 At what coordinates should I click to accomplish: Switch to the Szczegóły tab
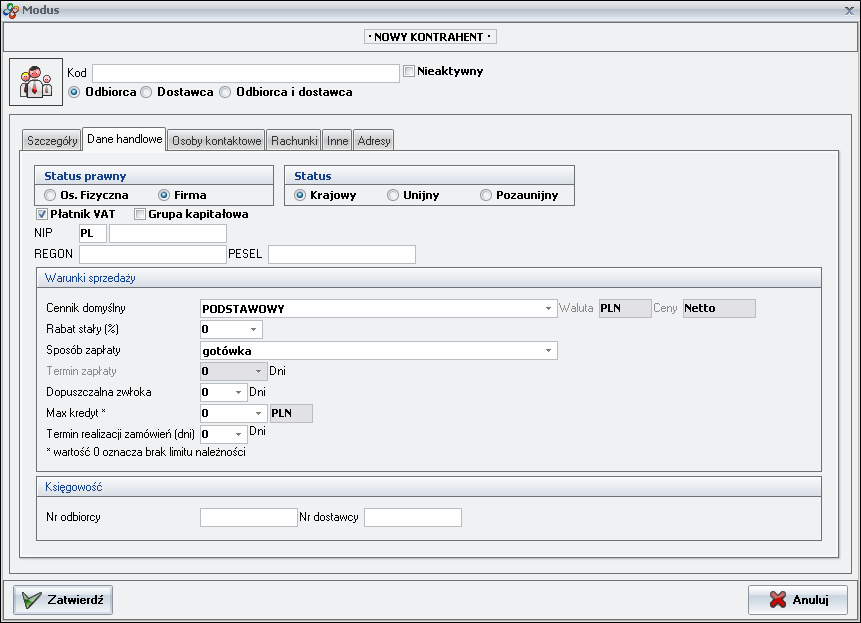[52, 141]
